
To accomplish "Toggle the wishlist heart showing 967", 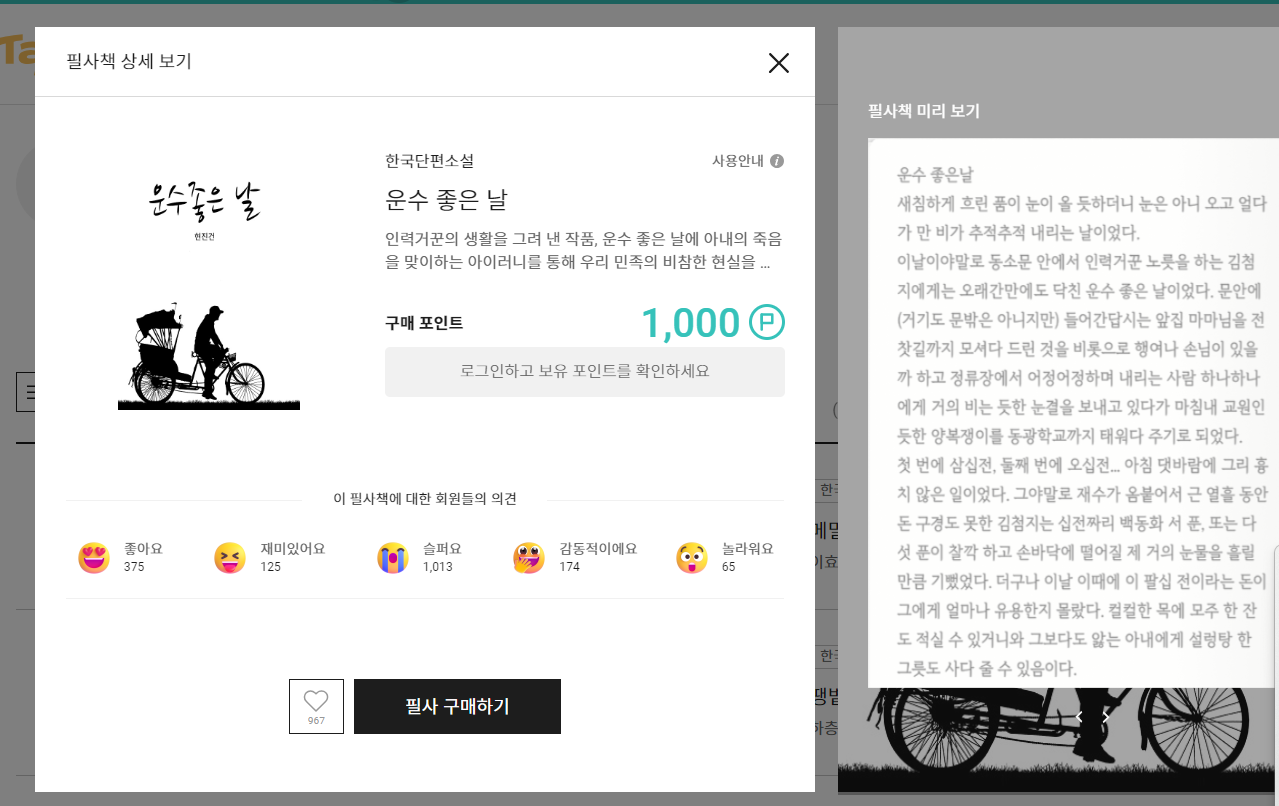I will click(x=316, y=706).
